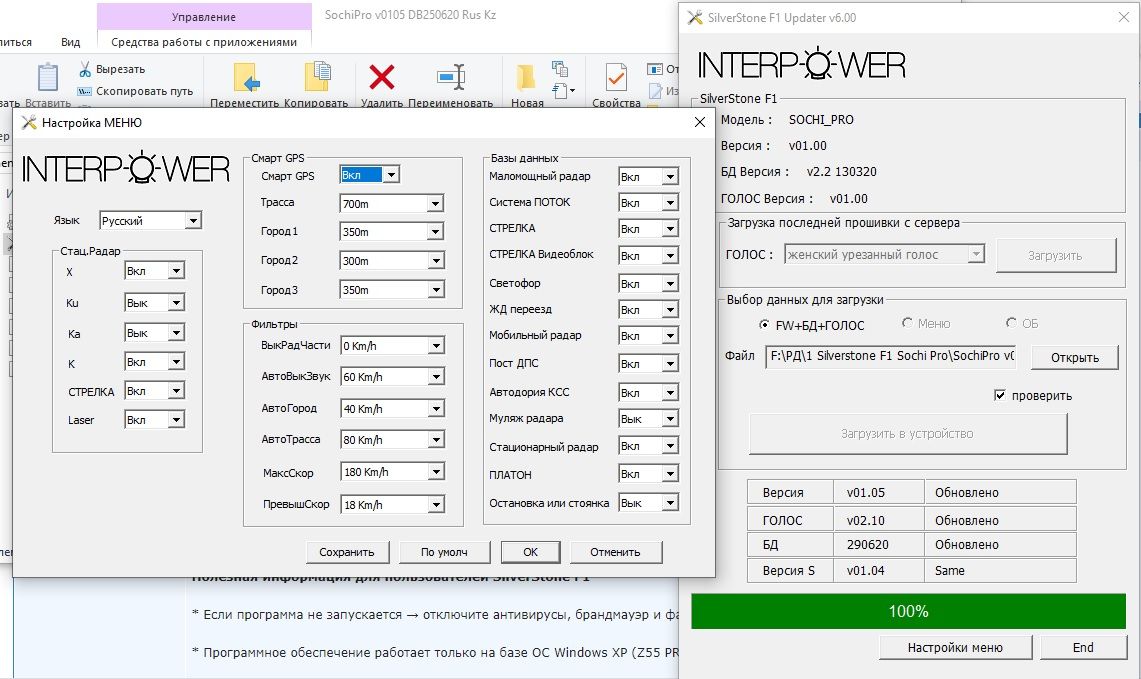Click the End button in Updater
Viewport: 1141px width, 679px height.
point(1084,647)
